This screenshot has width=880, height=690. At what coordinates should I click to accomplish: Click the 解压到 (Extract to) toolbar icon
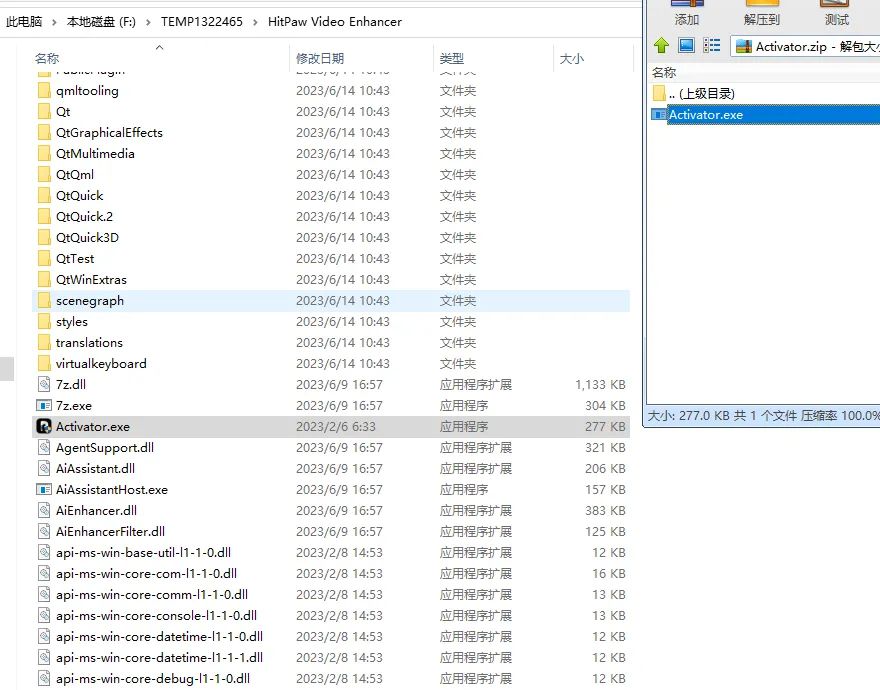[762, 13]
